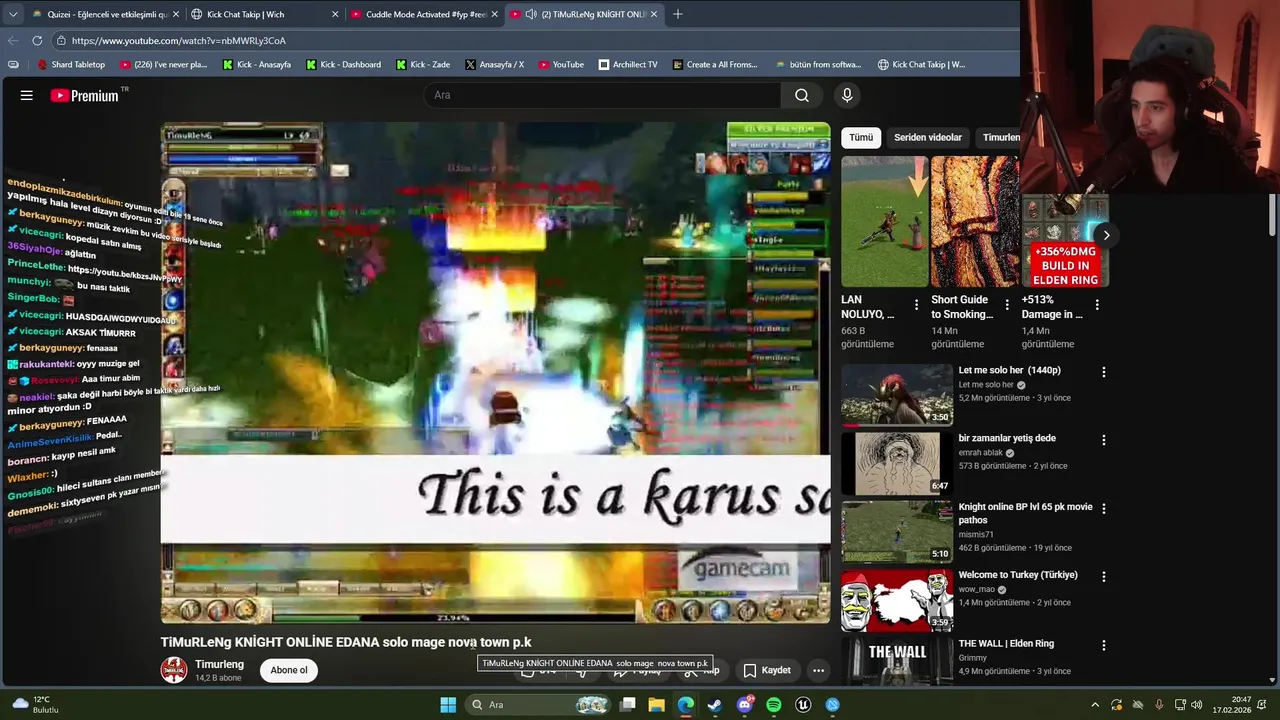Open File Explorer from the taskbar
This screenshot has width=1280, height=720.
[657, 705]
